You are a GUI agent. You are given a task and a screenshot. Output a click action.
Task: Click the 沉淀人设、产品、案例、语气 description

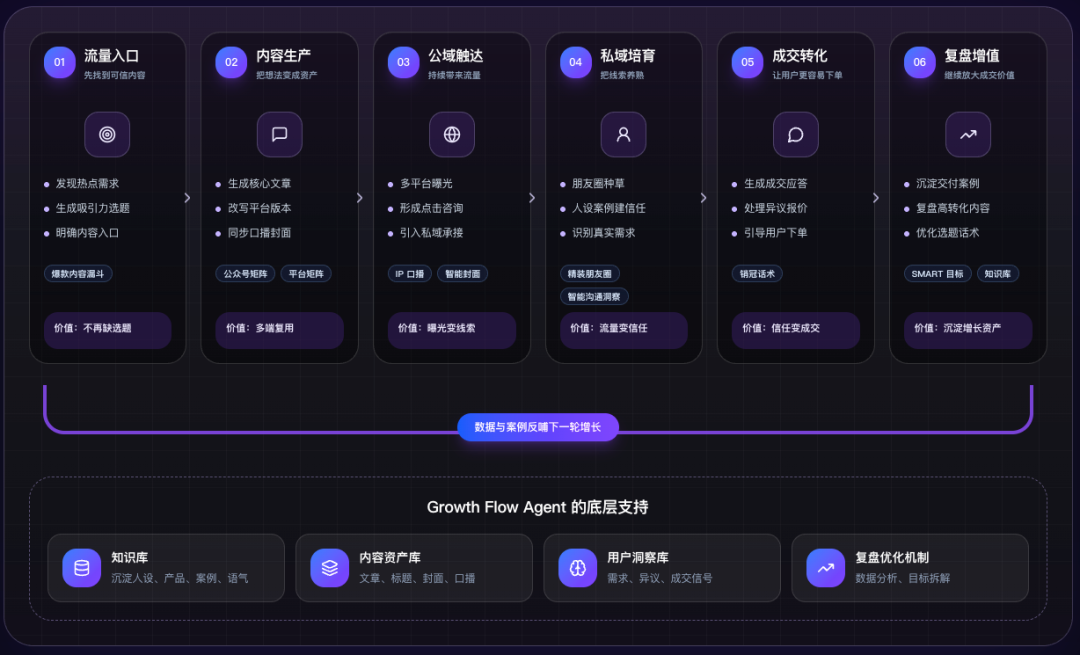click(180, 579)
